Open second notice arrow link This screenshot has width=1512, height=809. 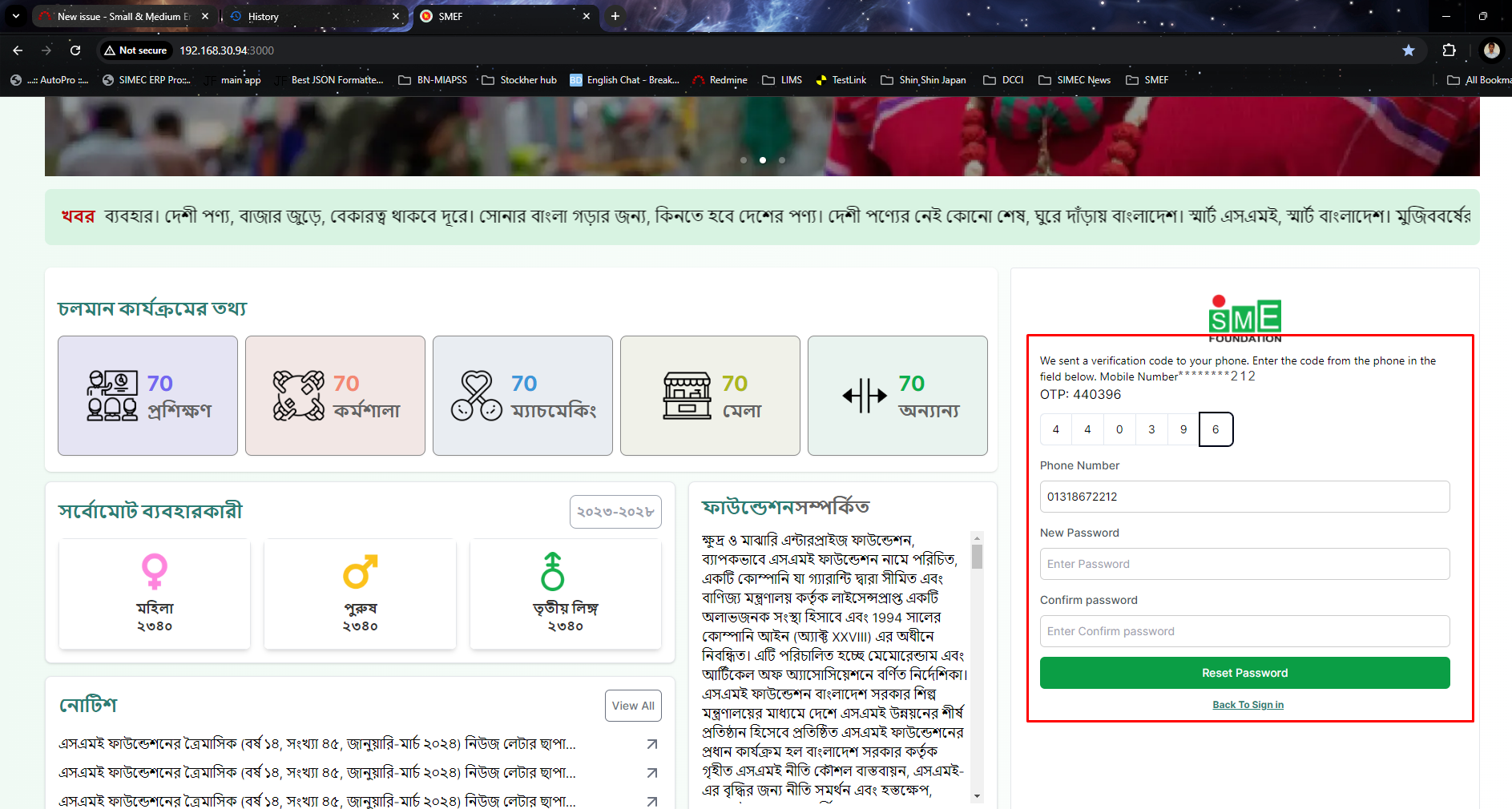[652, 773]
